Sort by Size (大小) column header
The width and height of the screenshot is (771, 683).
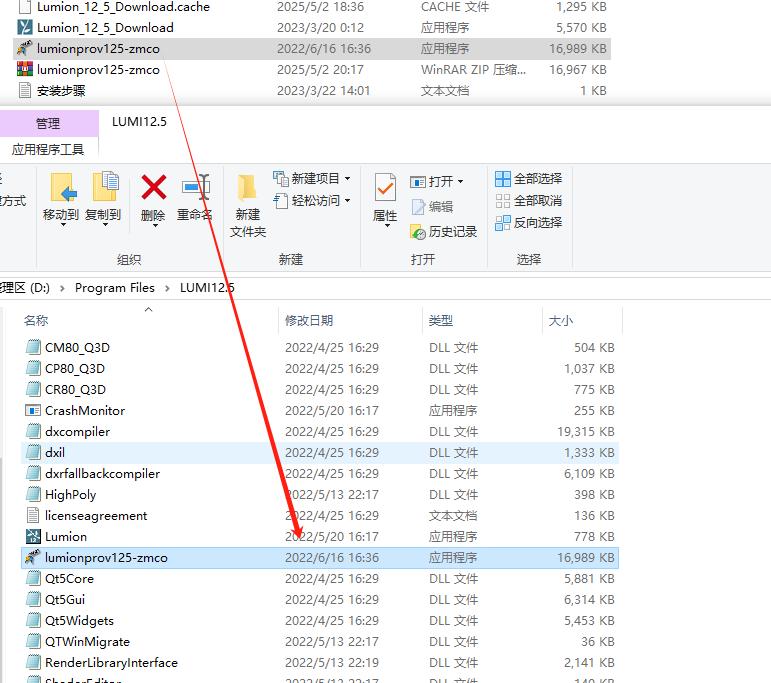pyautogui.click(x=560, y=321)
